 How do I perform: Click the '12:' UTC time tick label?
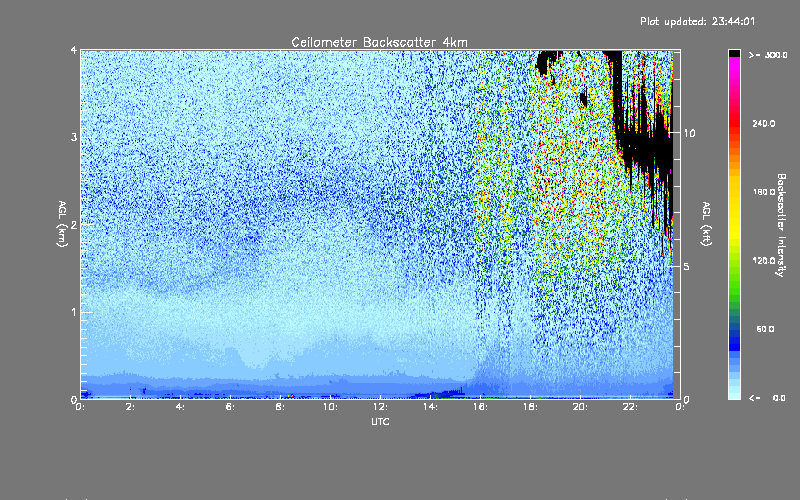click(380, 407)
